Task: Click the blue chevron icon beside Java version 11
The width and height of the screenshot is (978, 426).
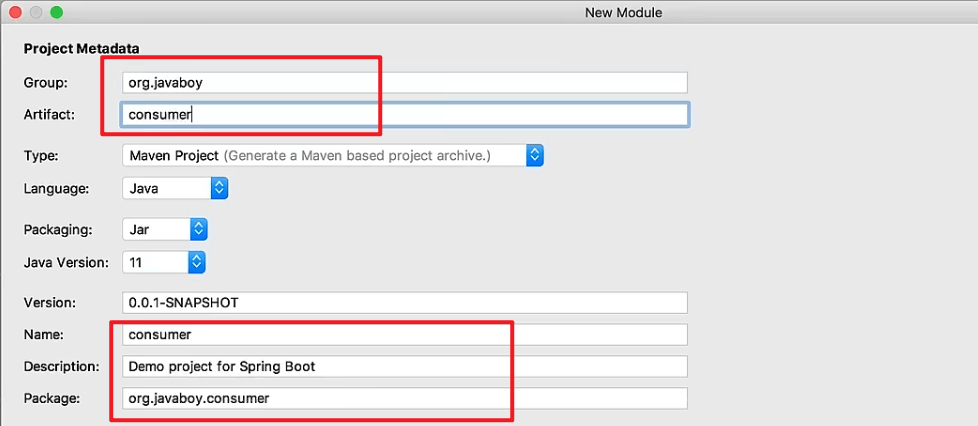Action: click(x=196, y=263)
